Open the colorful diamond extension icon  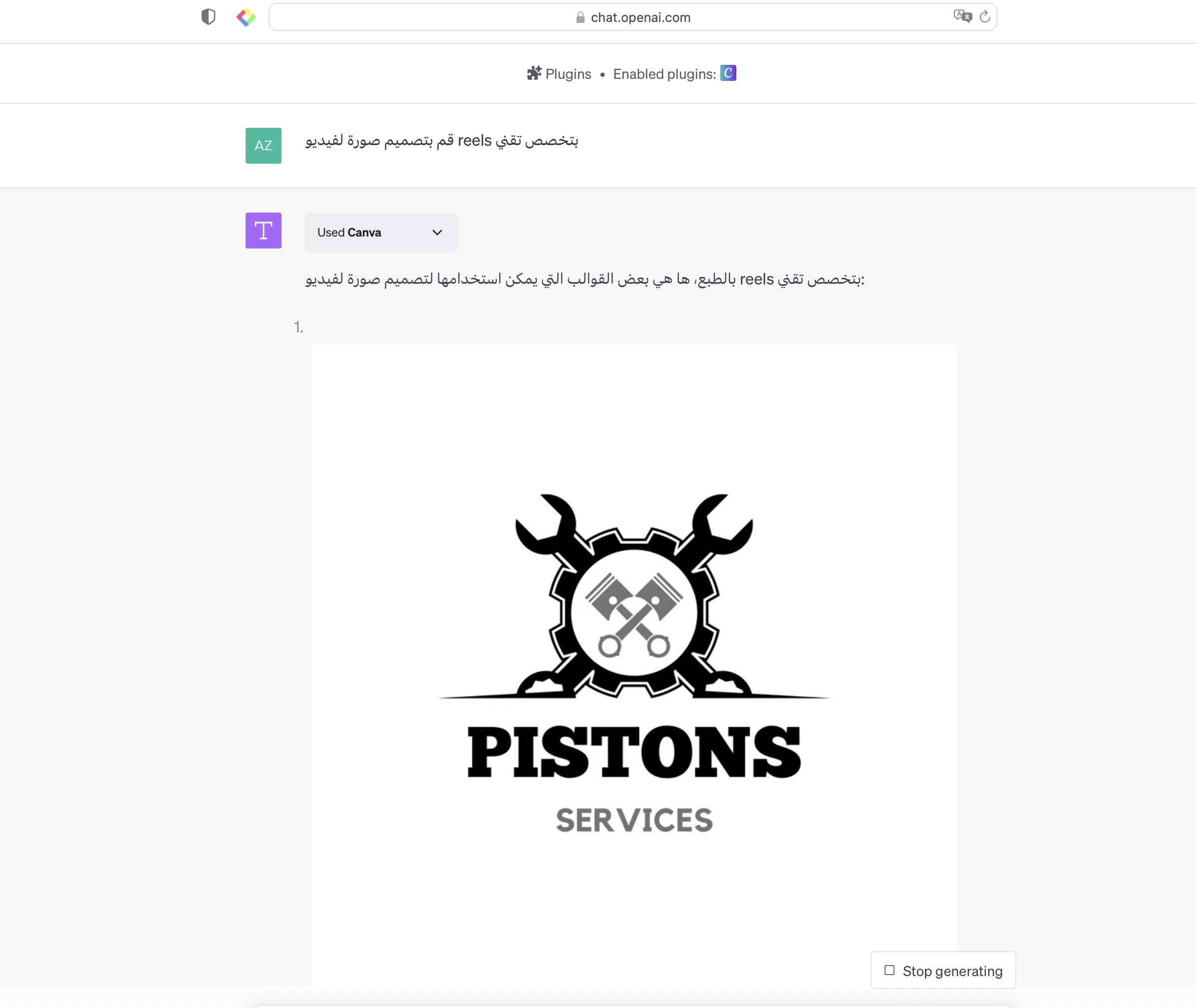[246, 17]
